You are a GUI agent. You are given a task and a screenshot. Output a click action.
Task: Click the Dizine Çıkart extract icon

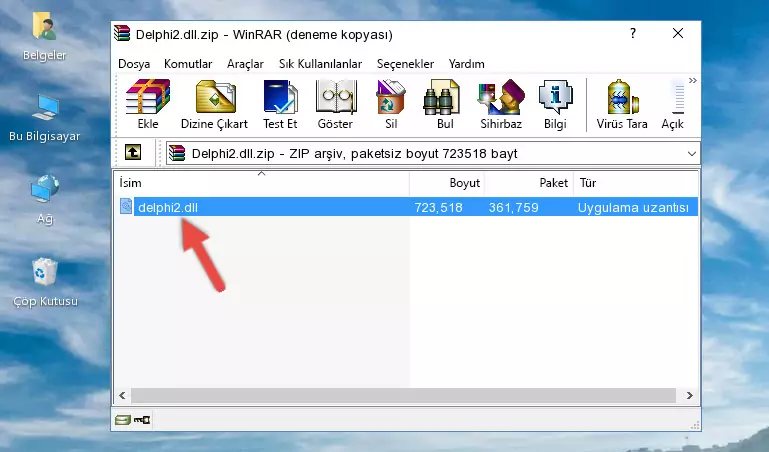[215, 97]
